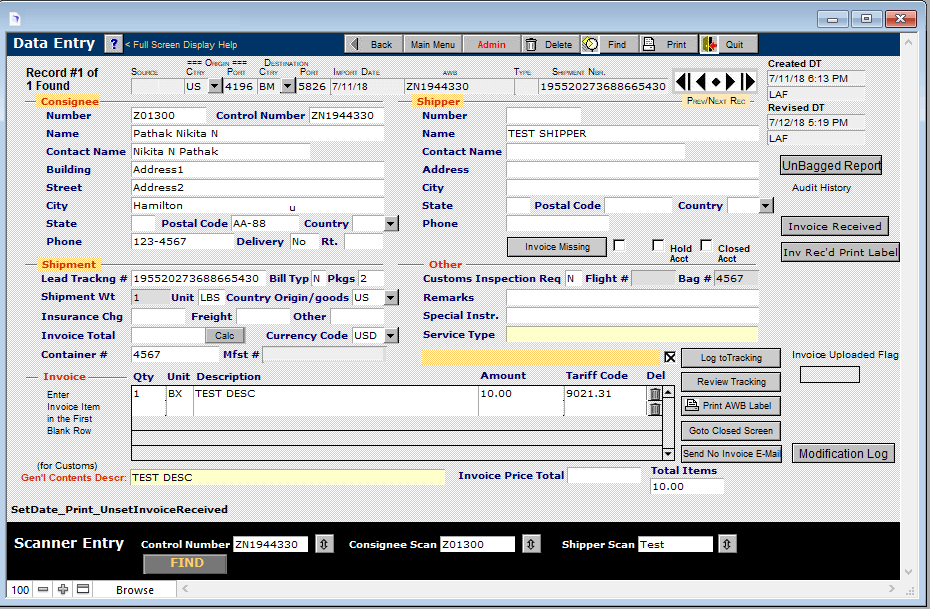Image resolution: width=930 pixels, height=609 pixels.
Task: Open the Admin menu item
Action: tap(491, 44)
